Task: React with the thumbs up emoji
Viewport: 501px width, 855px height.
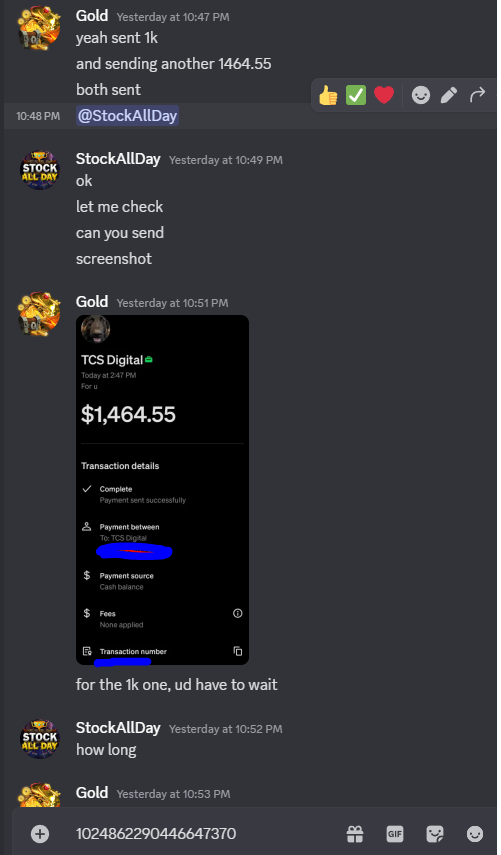Action: [328, 96]
